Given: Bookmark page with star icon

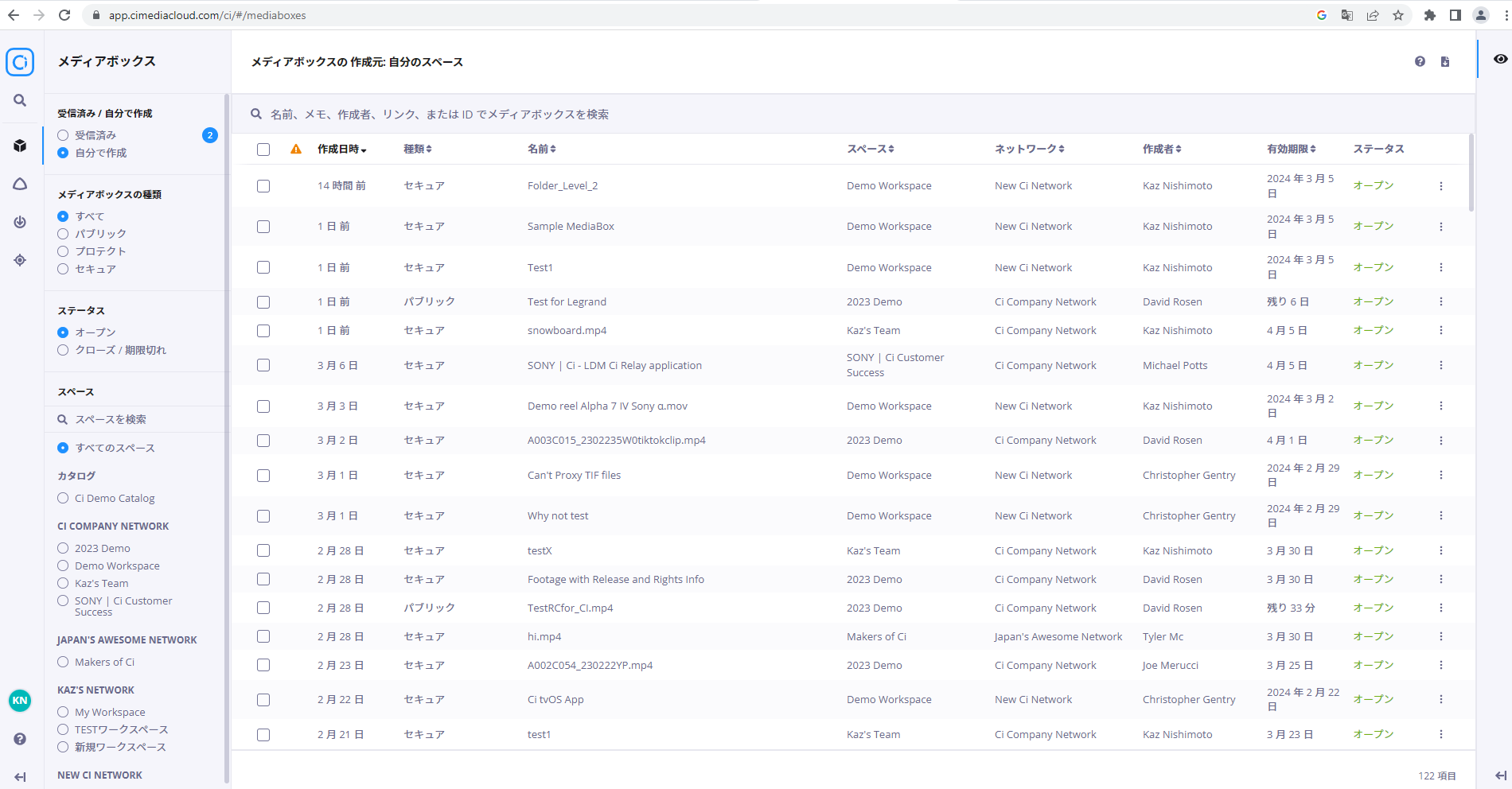Looking at the screenshot, I should (x=1398, y=15).
